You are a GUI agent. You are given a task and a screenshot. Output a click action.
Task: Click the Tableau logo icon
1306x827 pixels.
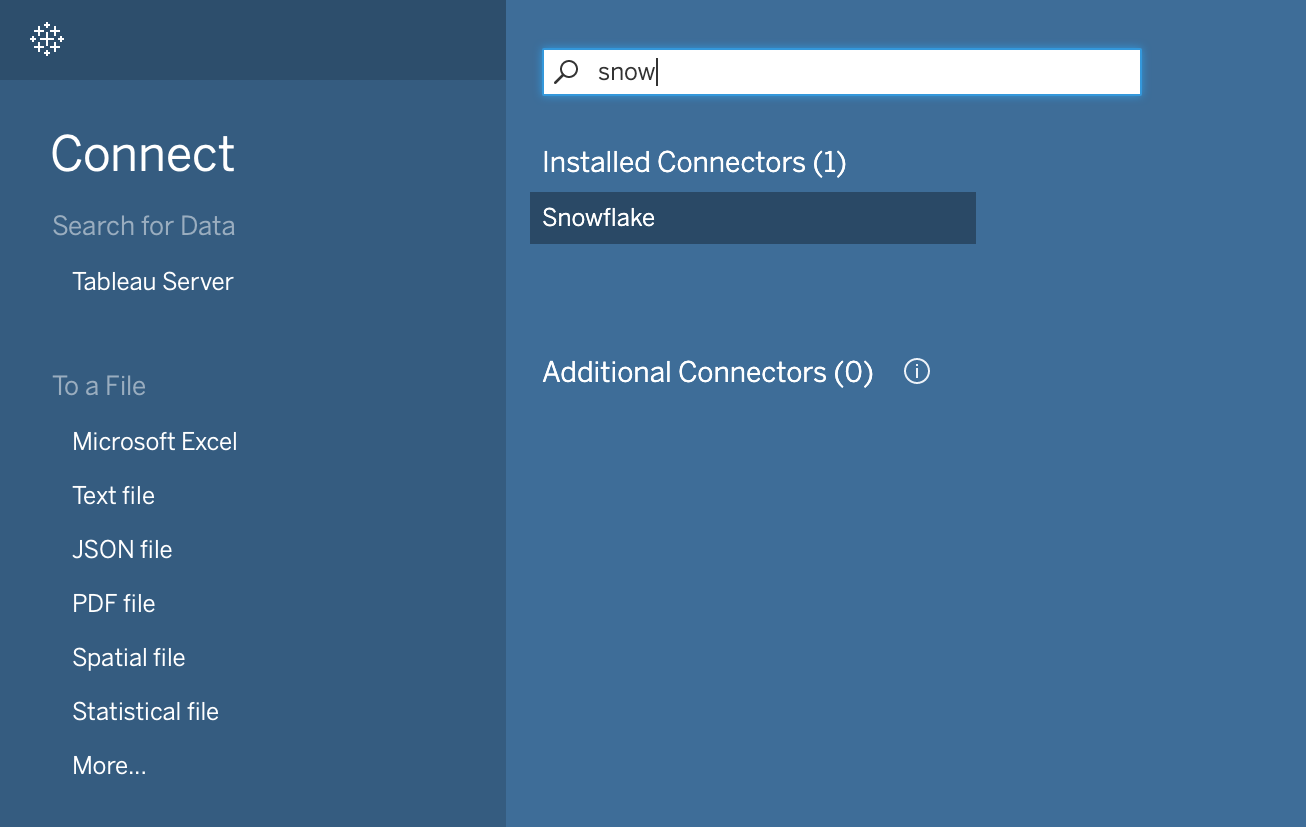[x=47, y=39]
